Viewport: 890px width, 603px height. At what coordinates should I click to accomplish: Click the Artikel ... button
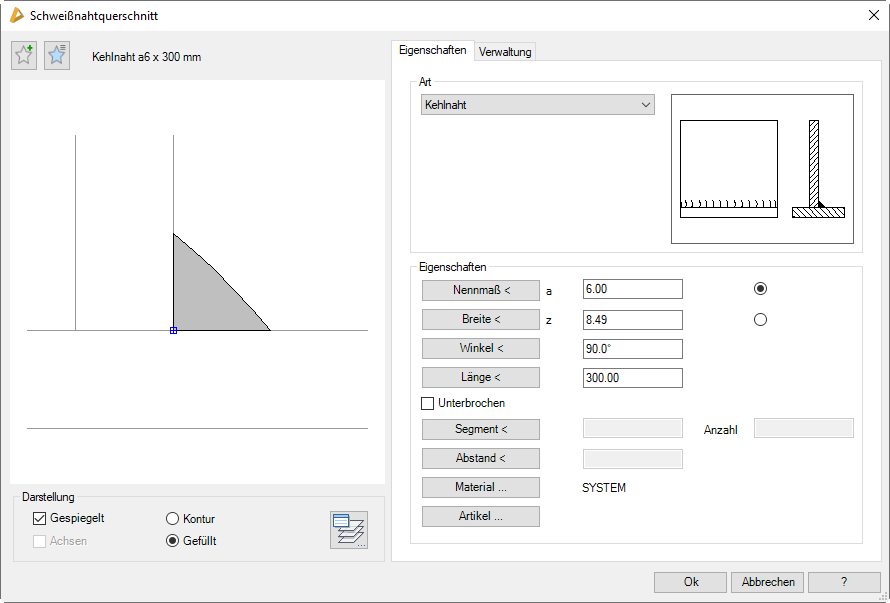[481, 517]
